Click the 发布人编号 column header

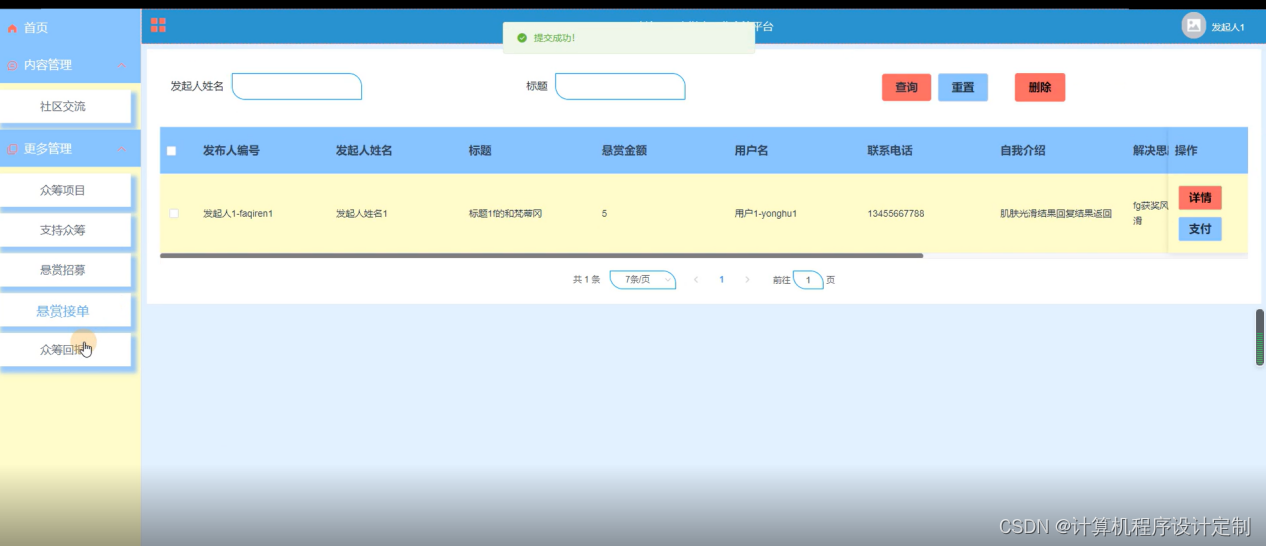coord(231,151)
